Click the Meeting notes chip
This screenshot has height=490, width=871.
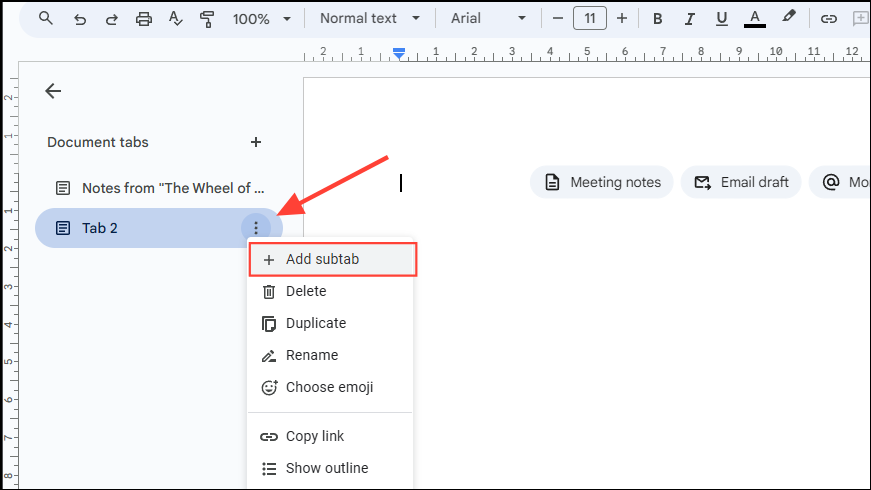pos(602,182)
